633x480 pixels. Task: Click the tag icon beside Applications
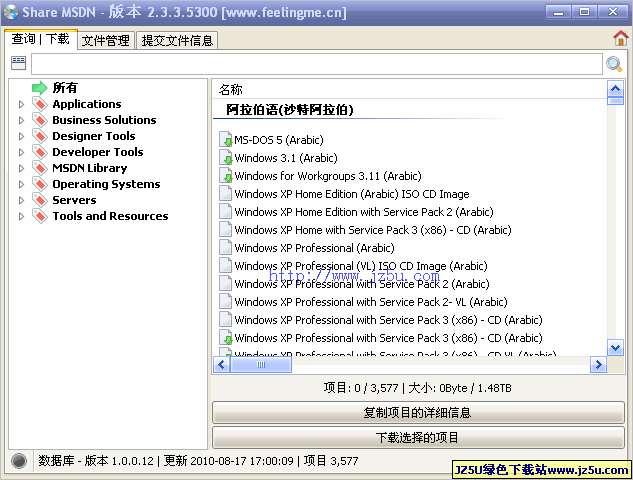40,104
